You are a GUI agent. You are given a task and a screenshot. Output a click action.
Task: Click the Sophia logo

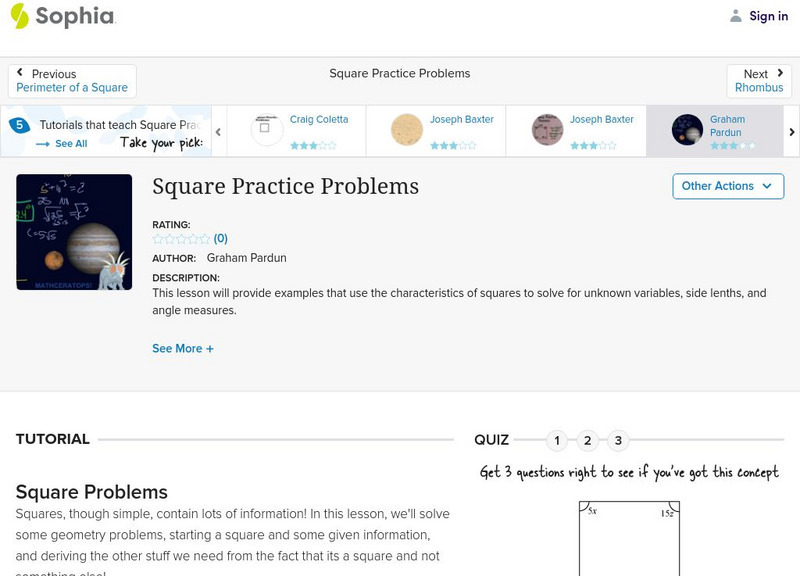[62, 16]
